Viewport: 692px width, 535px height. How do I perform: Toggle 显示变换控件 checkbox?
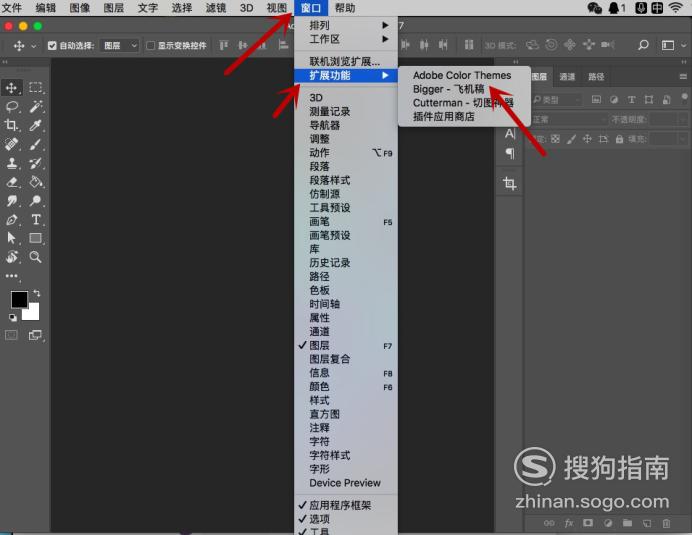(150, 45)
